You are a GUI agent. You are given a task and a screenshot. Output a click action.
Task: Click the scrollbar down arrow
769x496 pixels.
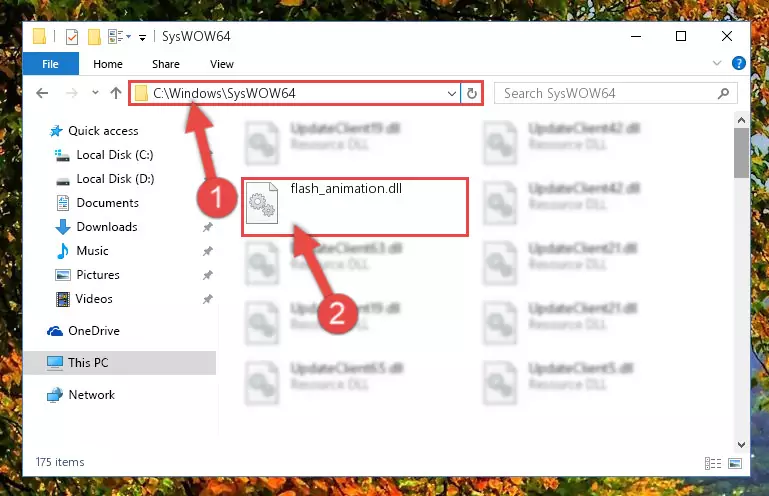click(x=741, y=445)
